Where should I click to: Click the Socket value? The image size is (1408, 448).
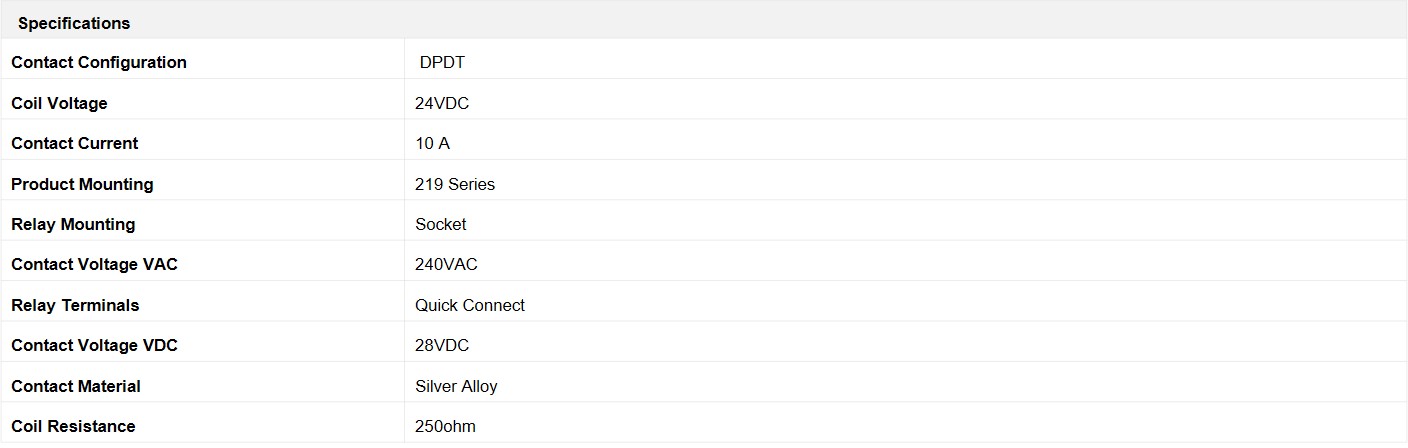coord(441,224)
